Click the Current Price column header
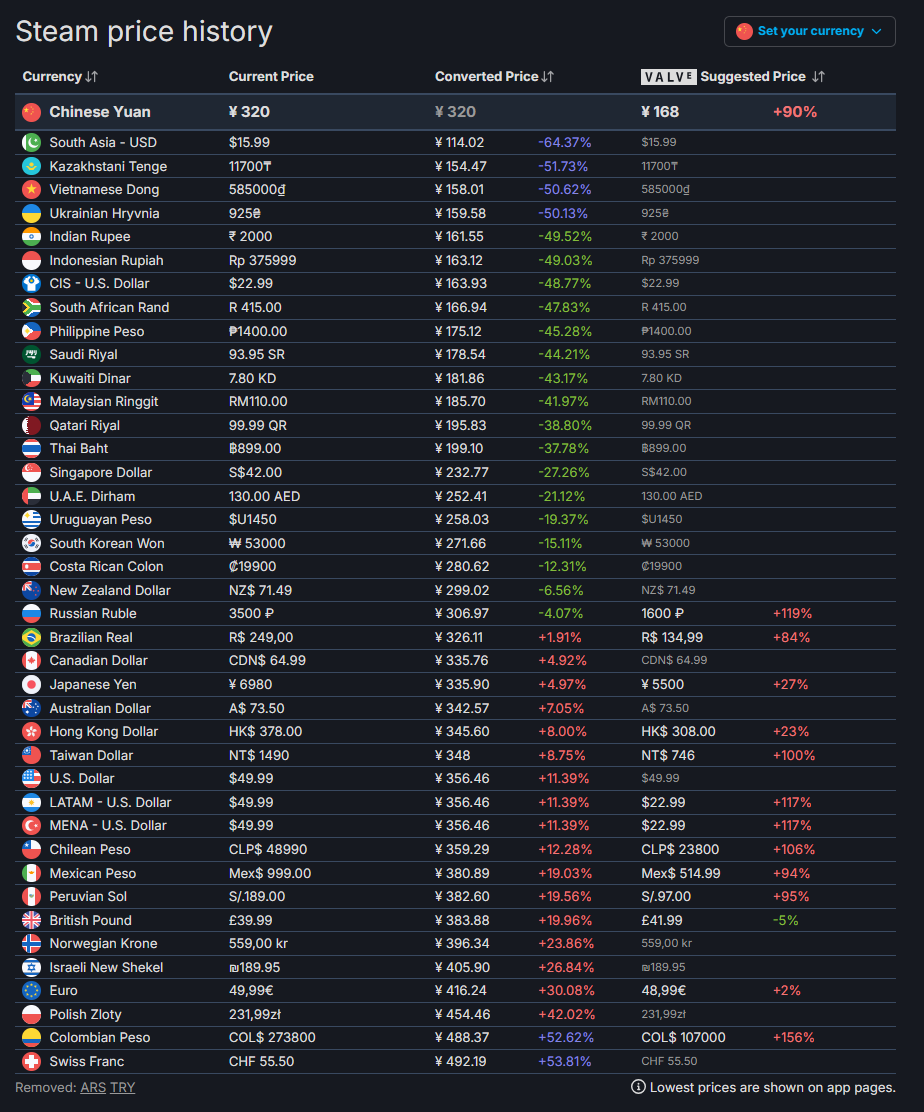The image size is (924, 1112). [271, 77]
